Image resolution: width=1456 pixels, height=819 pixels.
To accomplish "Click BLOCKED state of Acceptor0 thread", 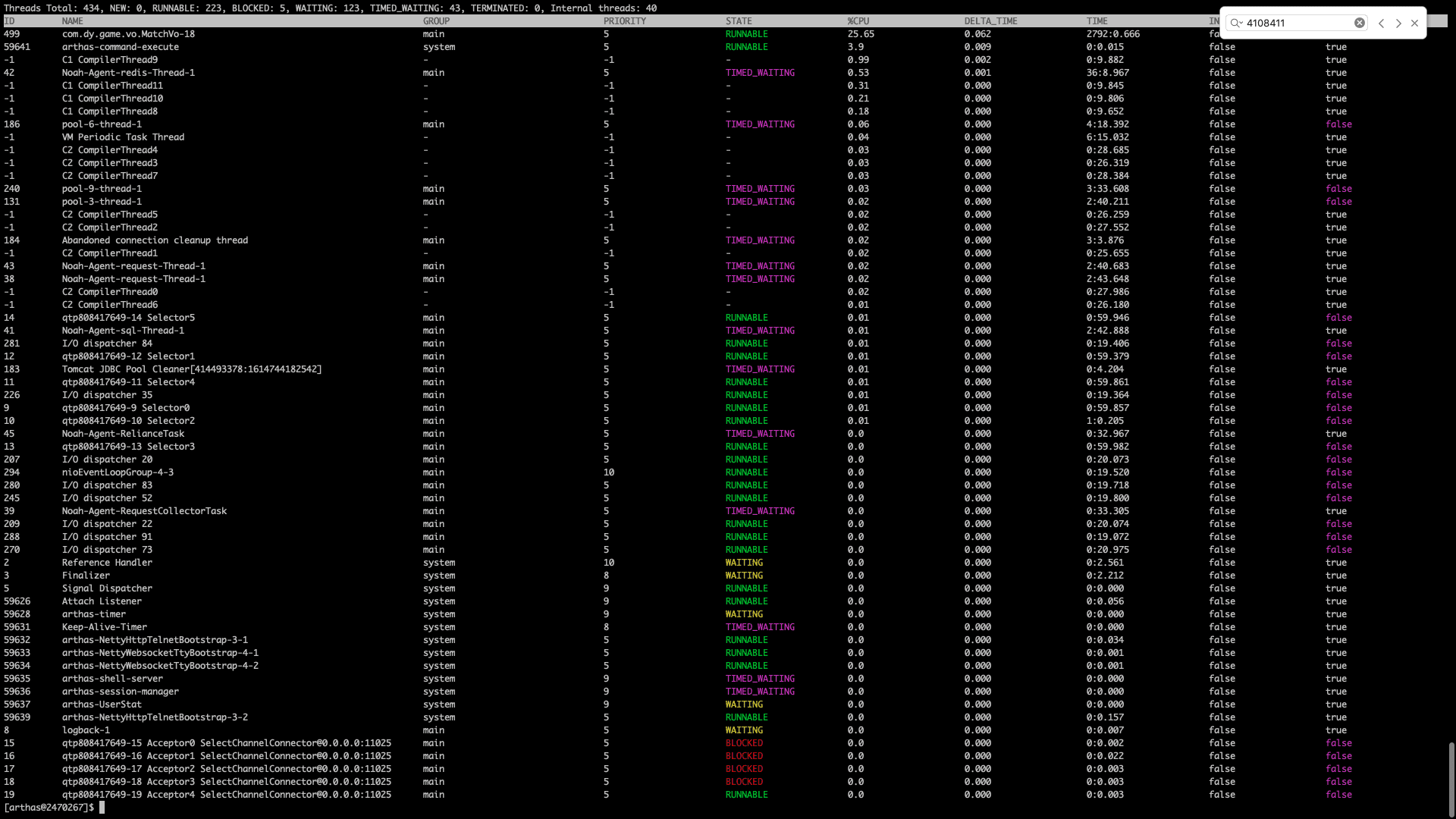I will point(744,743).
